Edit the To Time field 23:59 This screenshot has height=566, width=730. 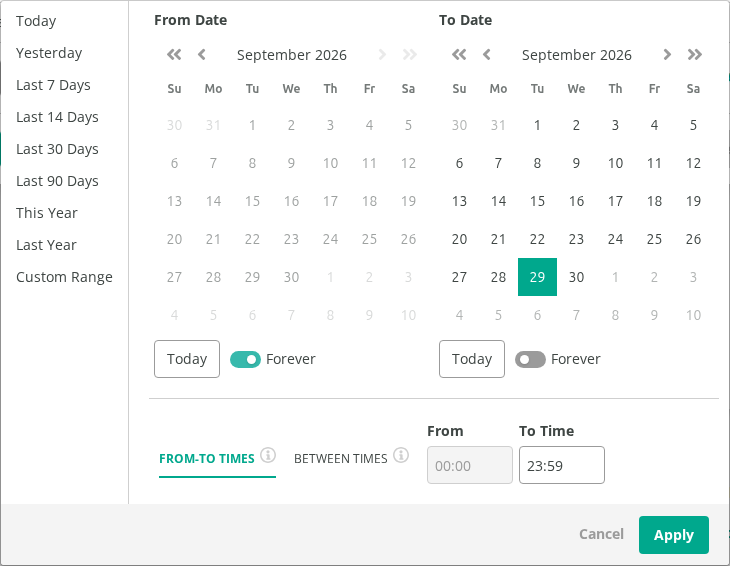562,465
